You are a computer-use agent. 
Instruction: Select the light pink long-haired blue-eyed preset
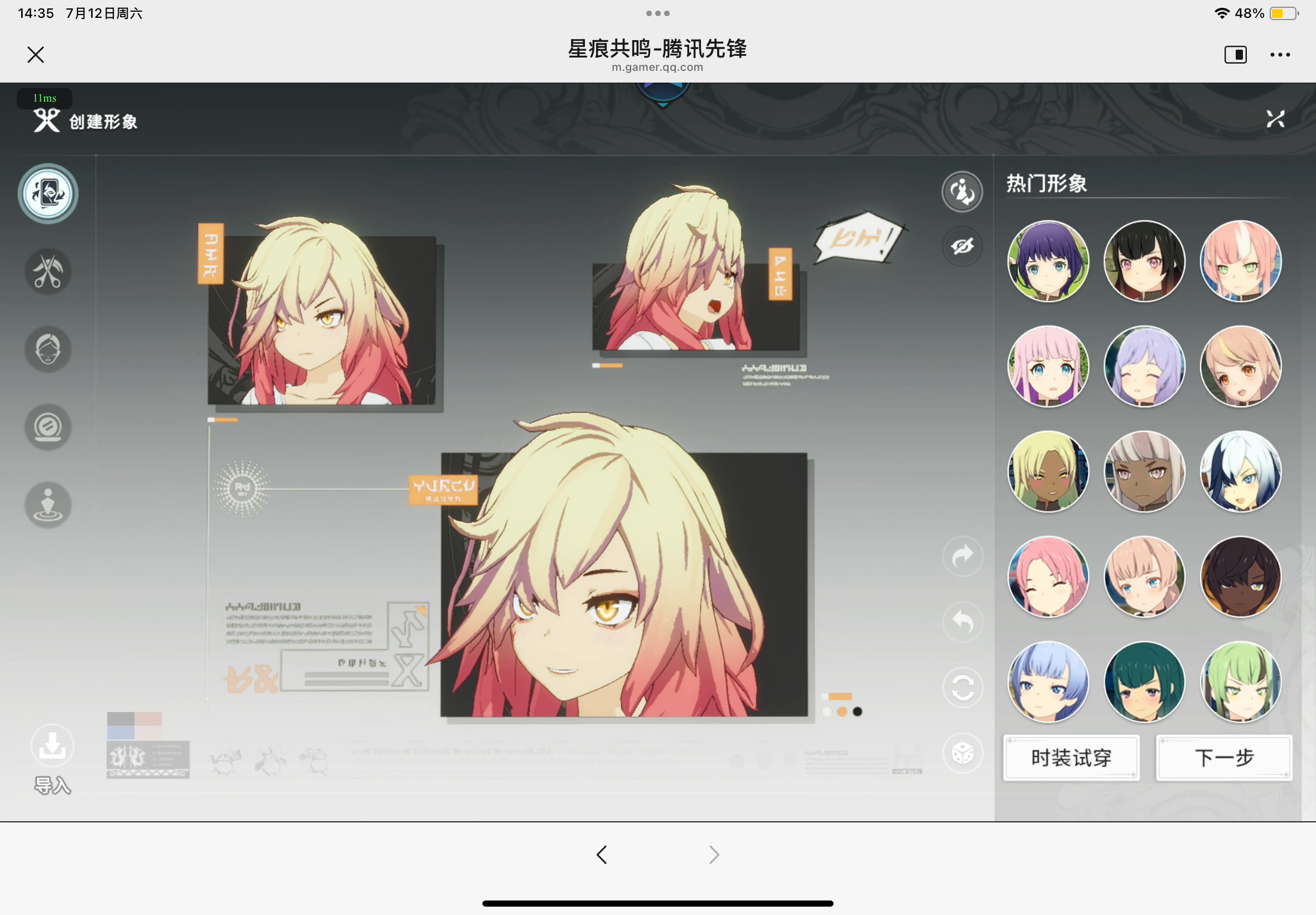tap(1048, 367)
